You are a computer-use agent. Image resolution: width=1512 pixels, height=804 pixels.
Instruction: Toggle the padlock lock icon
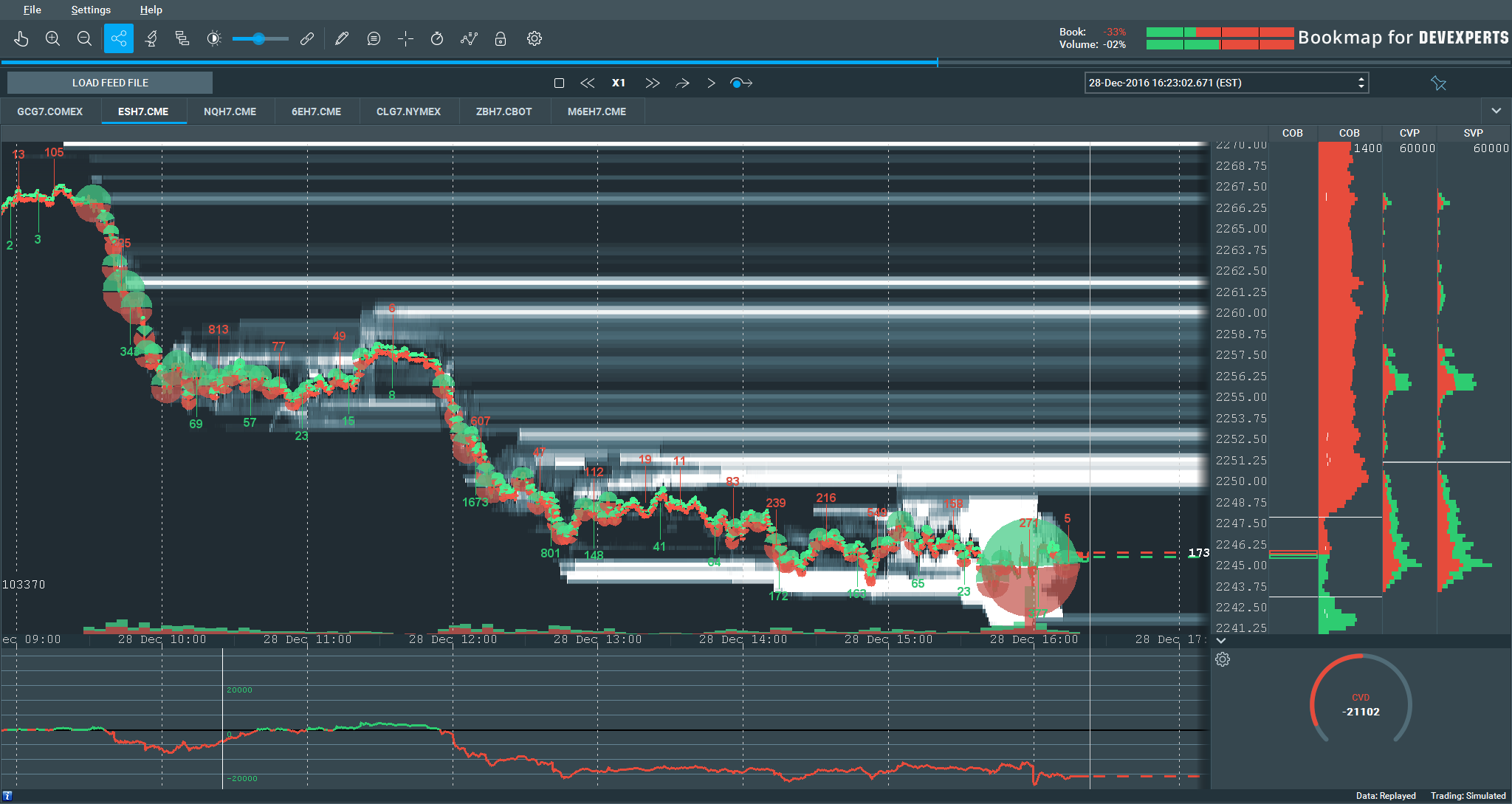point(501,38)
